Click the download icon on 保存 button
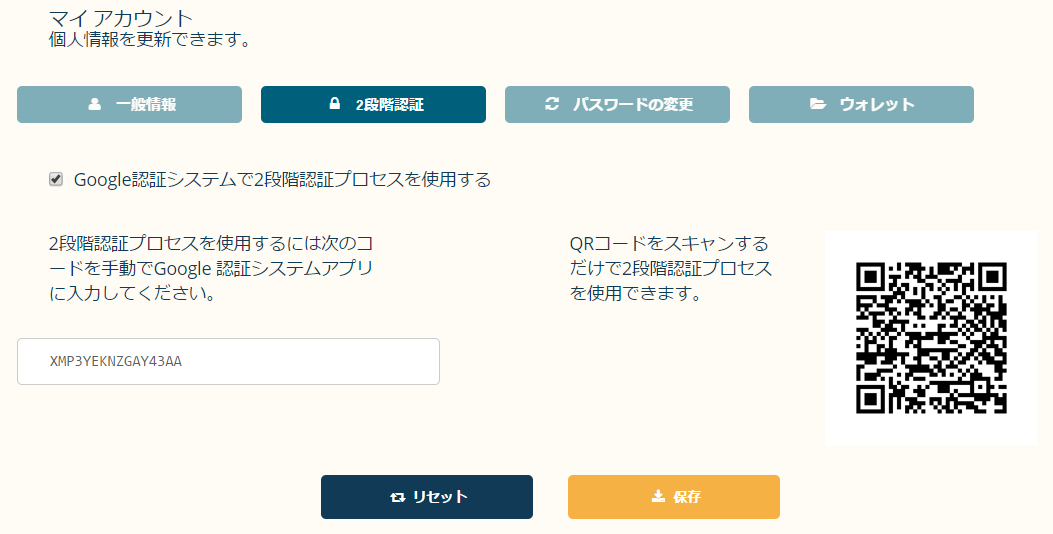The width and height of the screenshot is (1053, 534). [x=658, y=497]
